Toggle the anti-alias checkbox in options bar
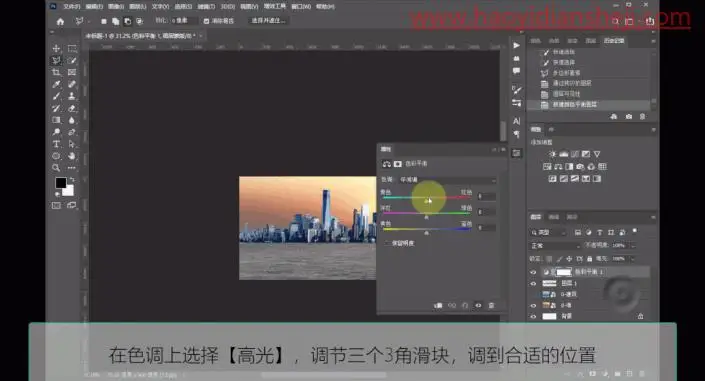Image resolution: width=705 pixels, height=381 pixels. point(206,21)
